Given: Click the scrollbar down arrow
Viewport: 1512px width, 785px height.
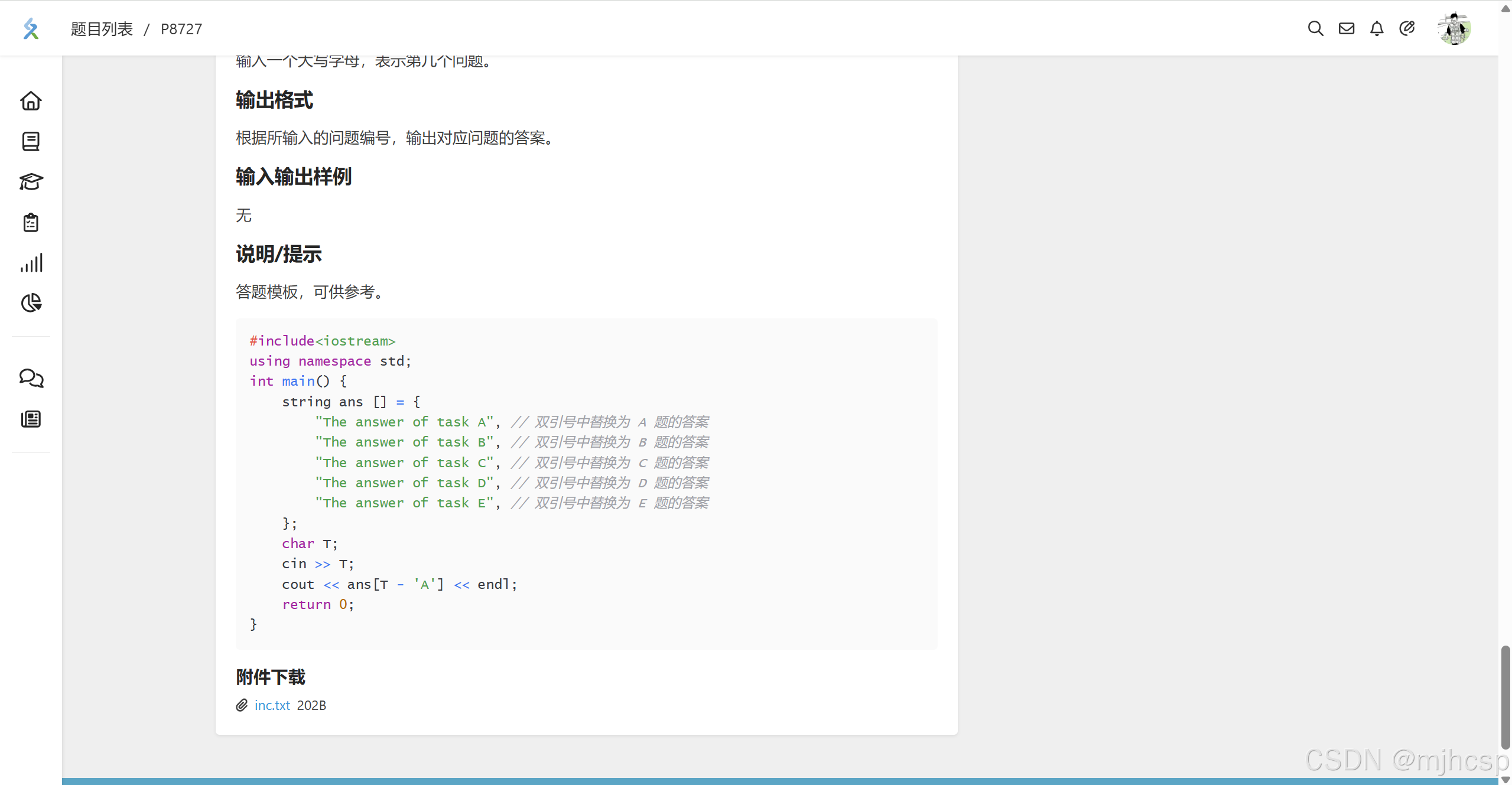Looking at the screenshot, I should [x=1505, y=780].
